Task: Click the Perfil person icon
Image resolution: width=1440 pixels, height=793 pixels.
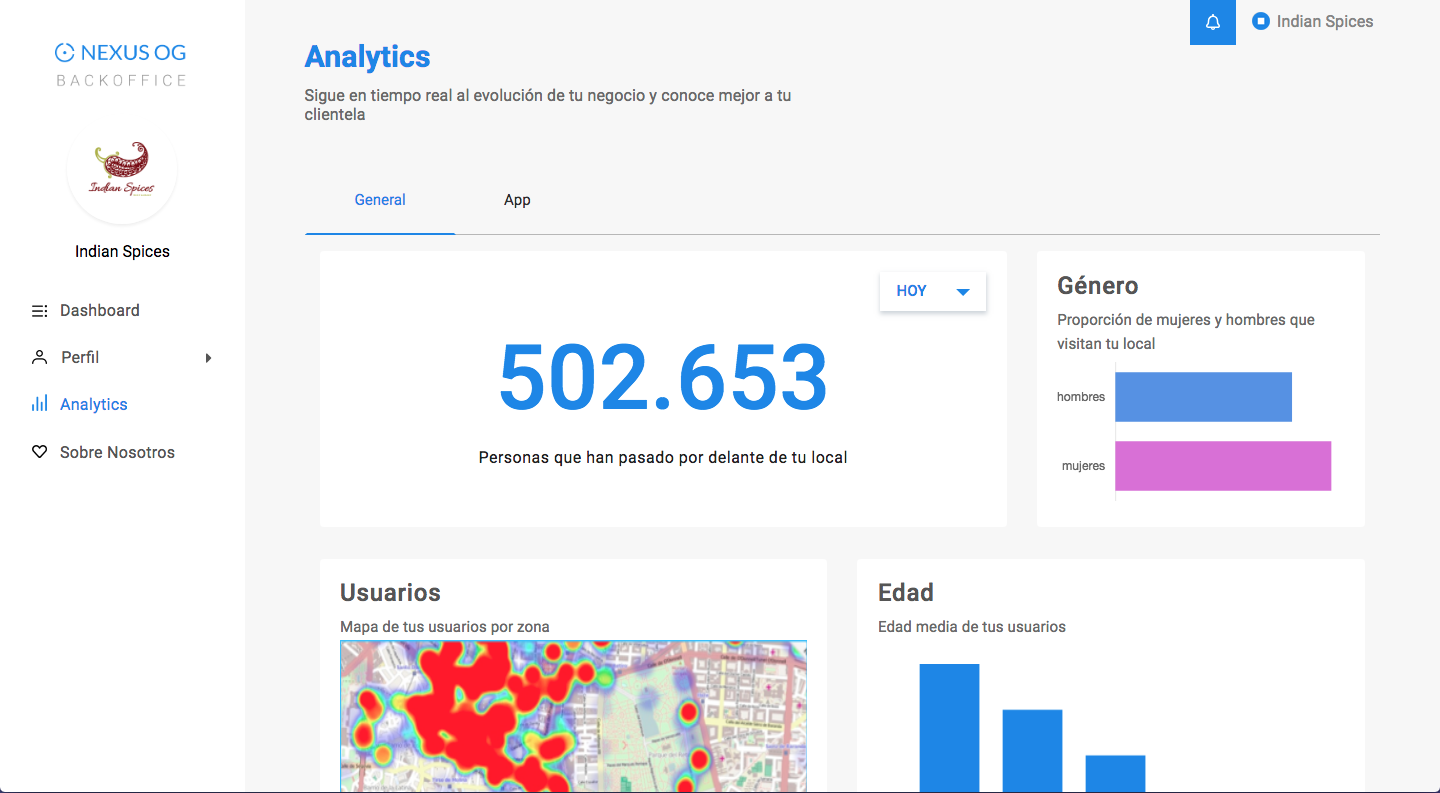Action: tap(39, 357)
